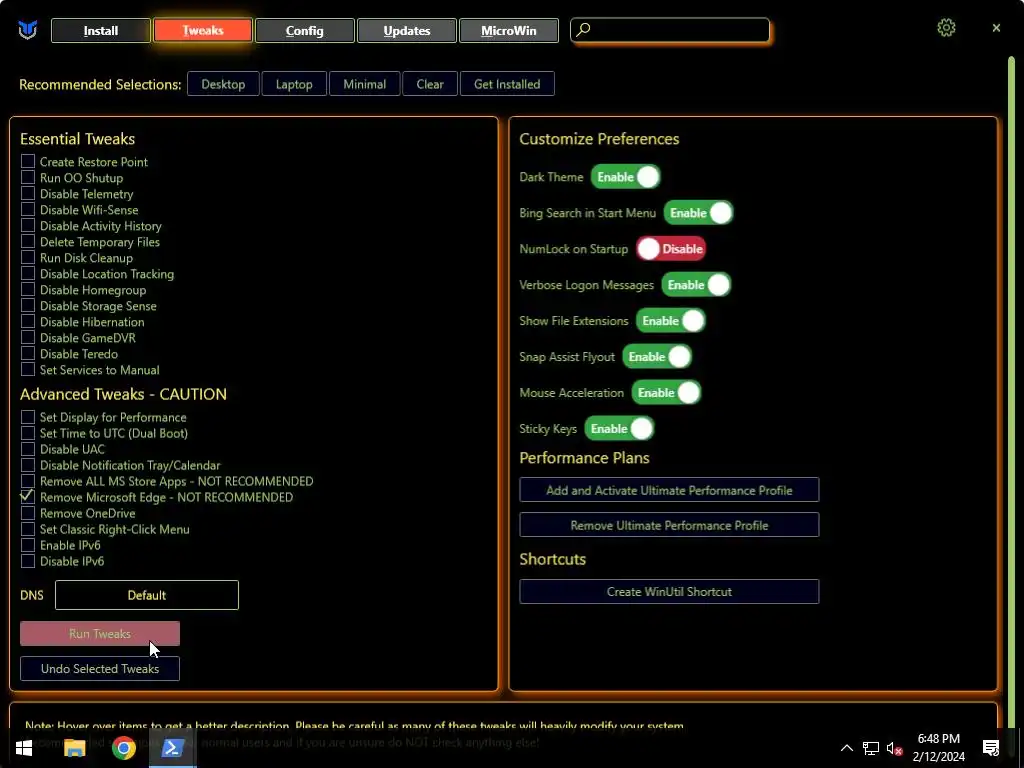Click the WinUtil shield logo icon
1024x768 pixels.
coord(27,30)
